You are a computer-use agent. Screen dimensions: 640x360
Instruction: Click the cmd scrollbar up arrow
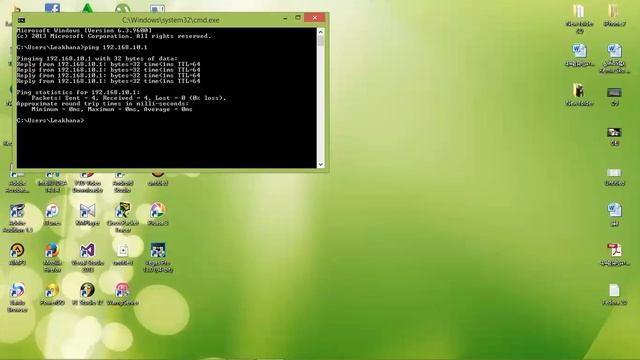(x=321, y=31)
